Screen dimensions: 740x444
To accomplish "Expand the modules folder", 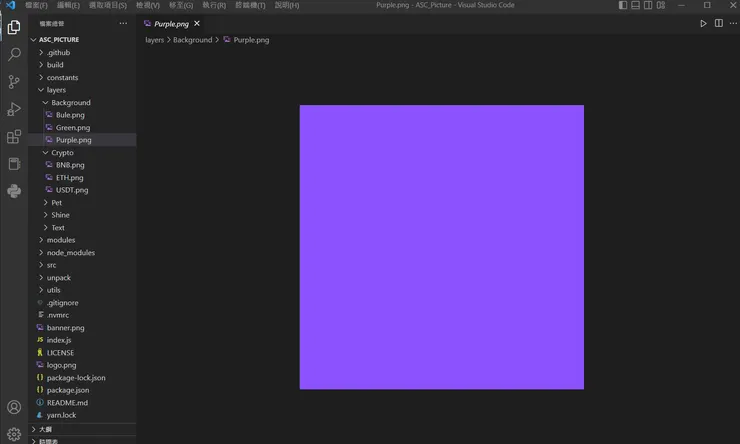I will coord(82,240).
